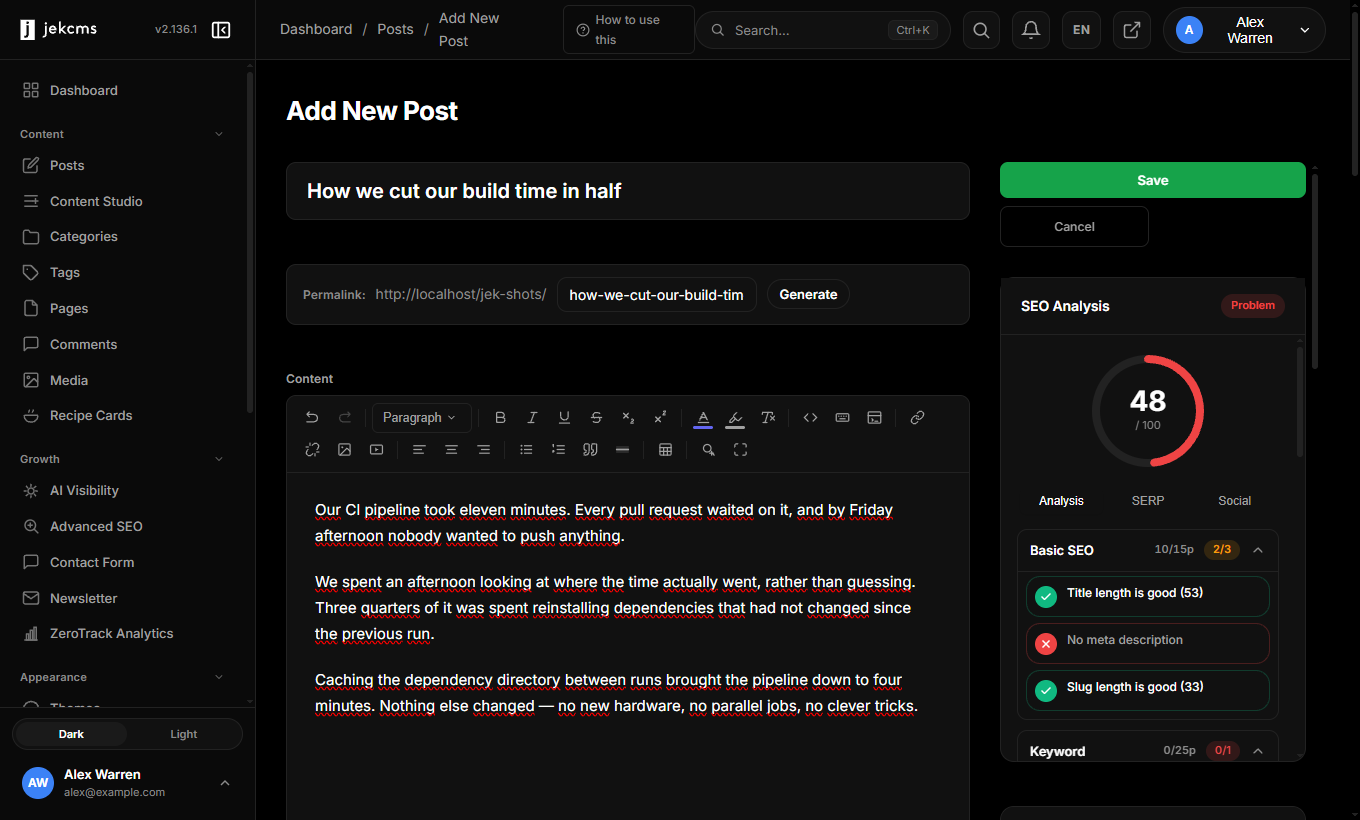Apply strikethrough formatting
Viewport: 1360px width, 820px height.
pos(597,418)
